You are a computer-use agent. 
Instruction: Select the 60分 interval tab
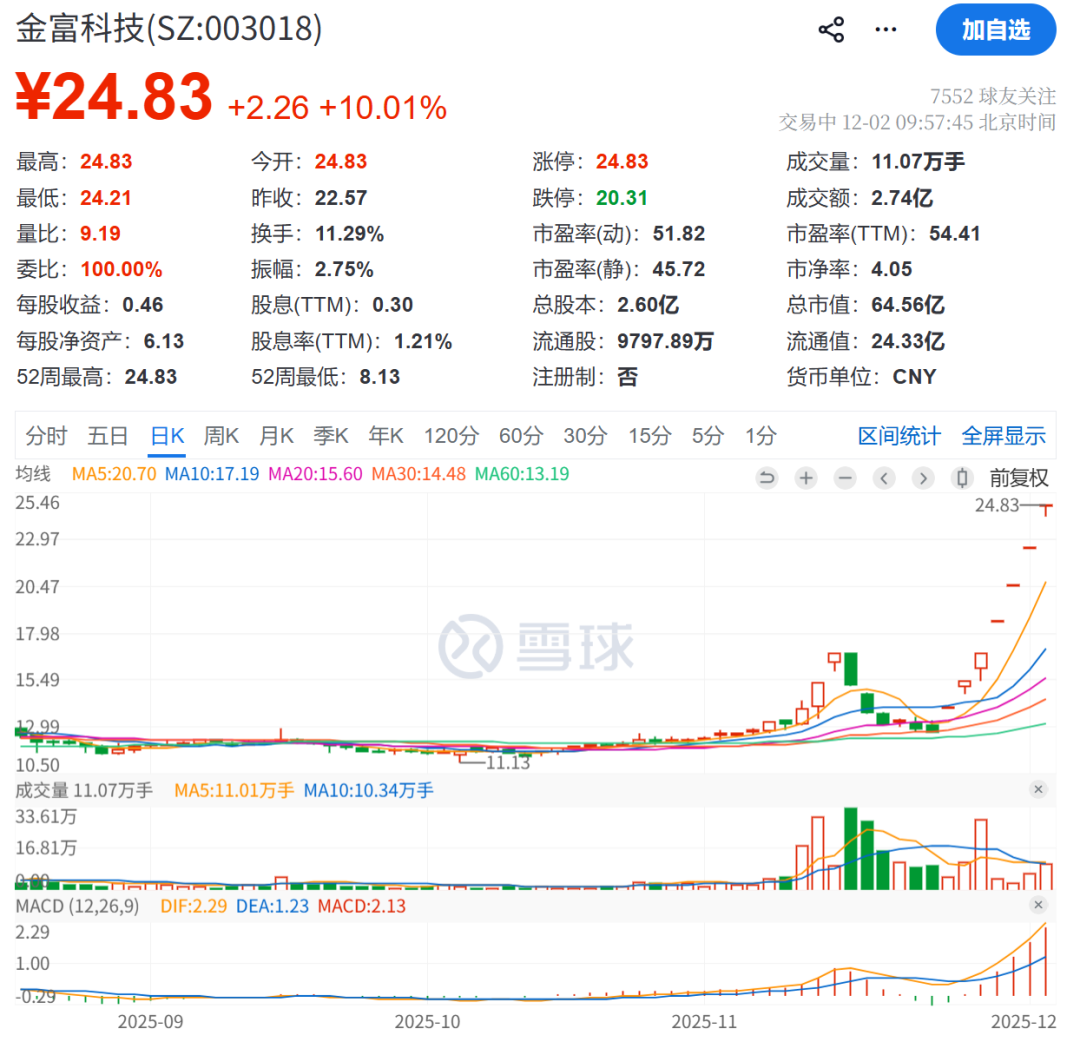pyautogui.click(x=520, y=435)
